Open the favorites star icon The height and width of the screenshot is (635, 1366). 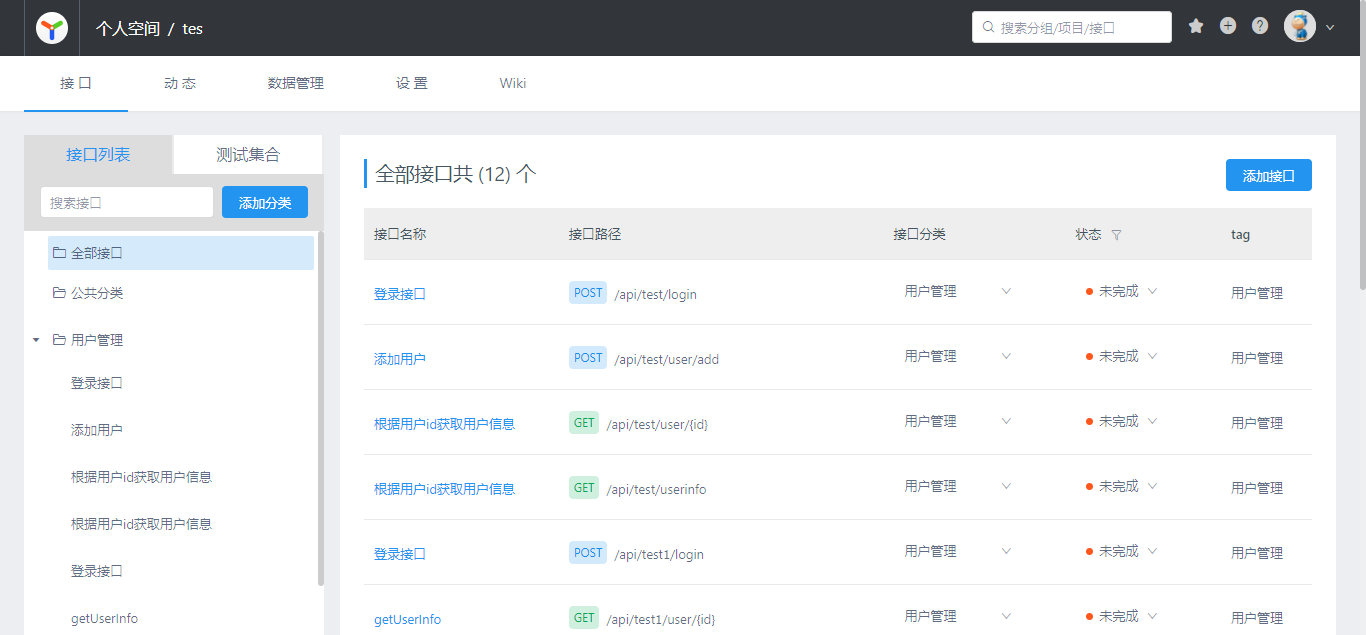pyautogui.click(x=1196, y=25)
